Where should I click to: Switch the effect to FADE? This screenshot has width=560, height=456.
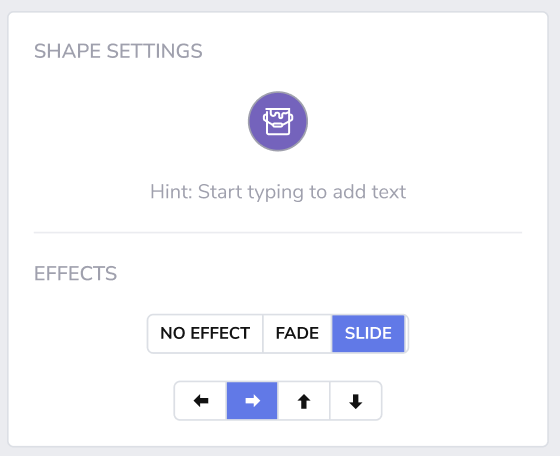(297, 334)
